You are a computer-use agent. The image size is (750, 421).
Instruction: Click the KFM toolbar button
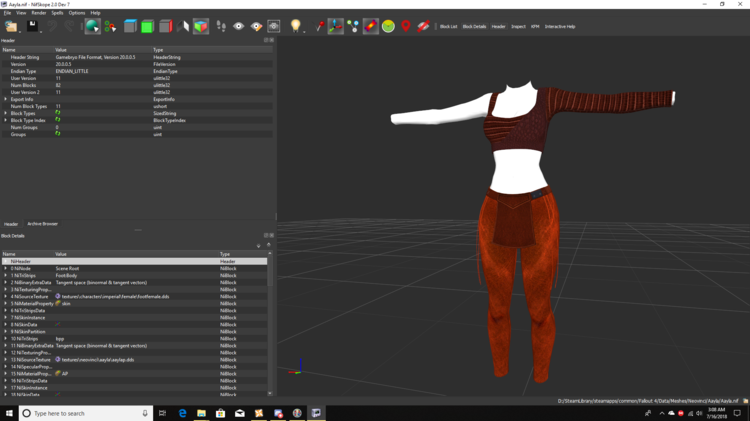pos(535,27)
